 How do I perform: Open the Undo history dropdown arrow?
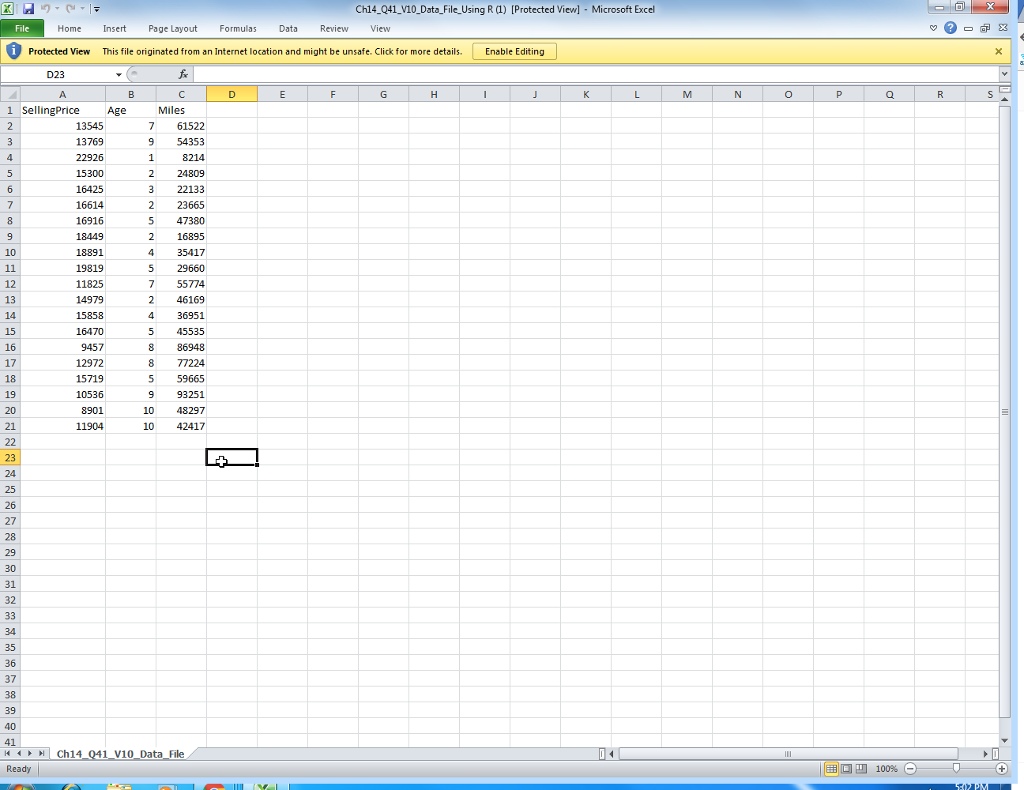(x=56, y=8)
